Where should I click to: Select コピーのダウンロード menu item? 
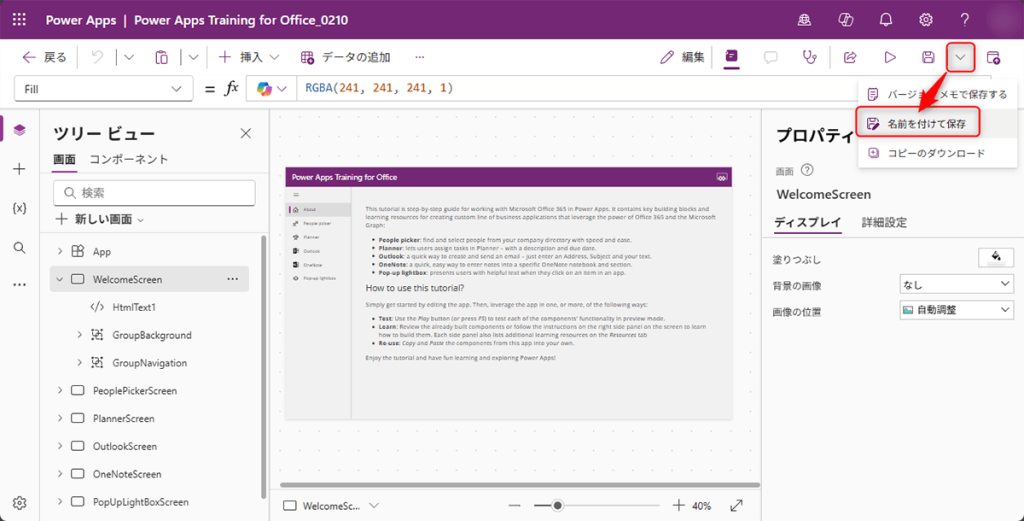[x=936, y=153]
